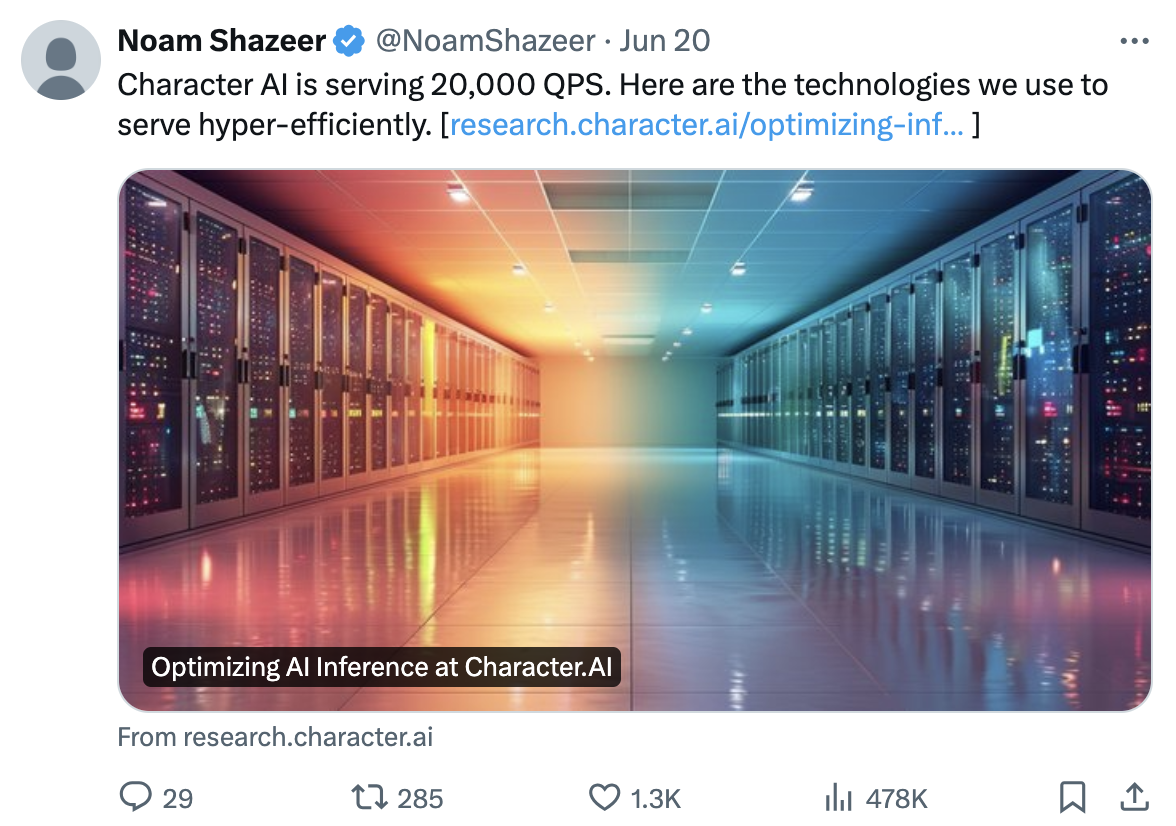Click the reply speech bubble icon
This screenshot has width=1176, height=826.
pyautogui.click(x=136, y=797)
